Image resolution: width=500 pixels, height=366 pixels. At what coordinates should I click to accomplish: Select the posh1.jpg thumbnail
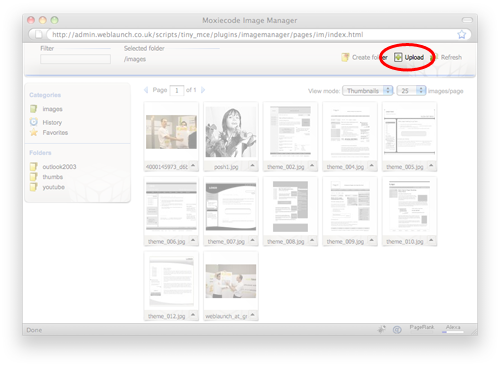click(x=231, y=132)
